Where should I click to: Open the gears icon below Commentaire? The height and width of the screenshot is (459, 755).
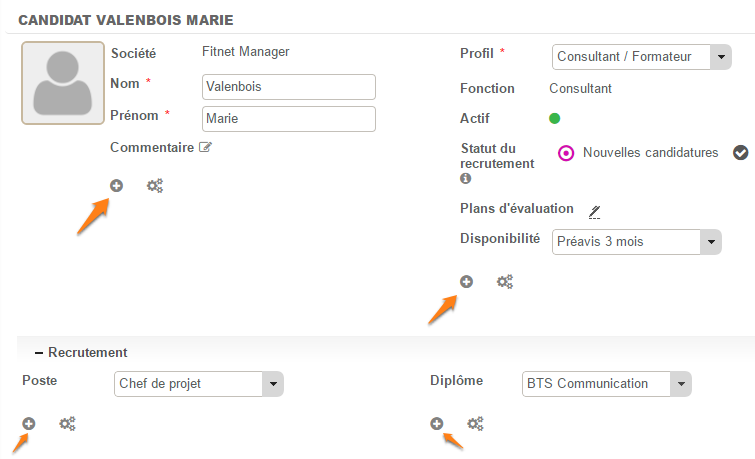click(x=155, y=185)
